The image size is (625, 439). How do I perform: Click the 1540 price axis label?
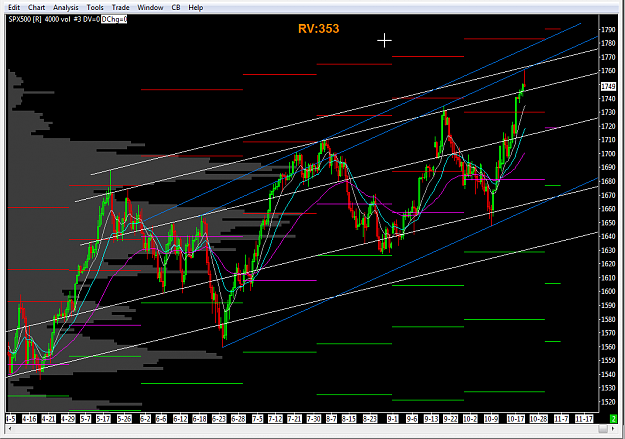(x=608, y=374)
